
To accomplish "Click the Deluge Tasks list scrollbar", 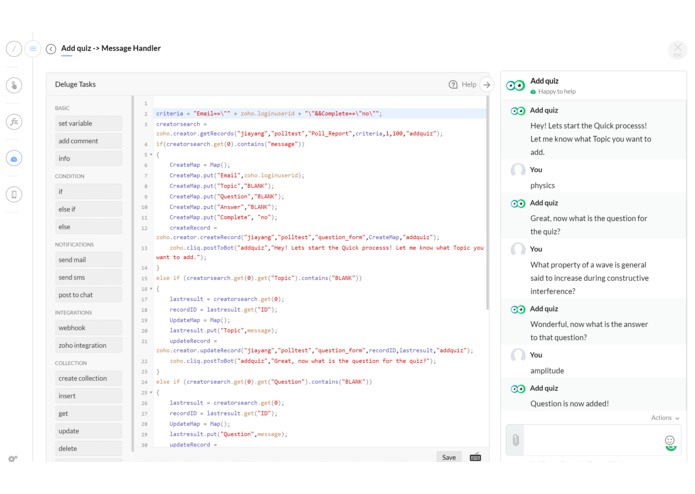I will (132, 273).
